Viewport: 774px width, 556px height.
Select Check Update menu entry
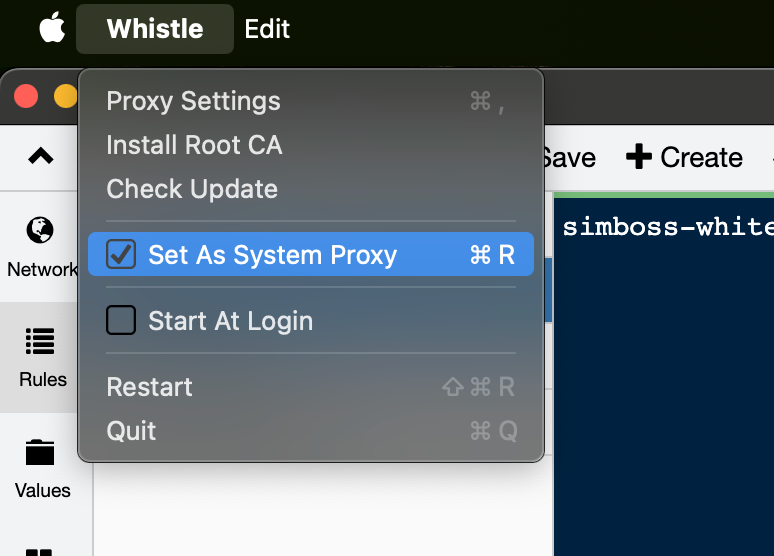point(192,189)
